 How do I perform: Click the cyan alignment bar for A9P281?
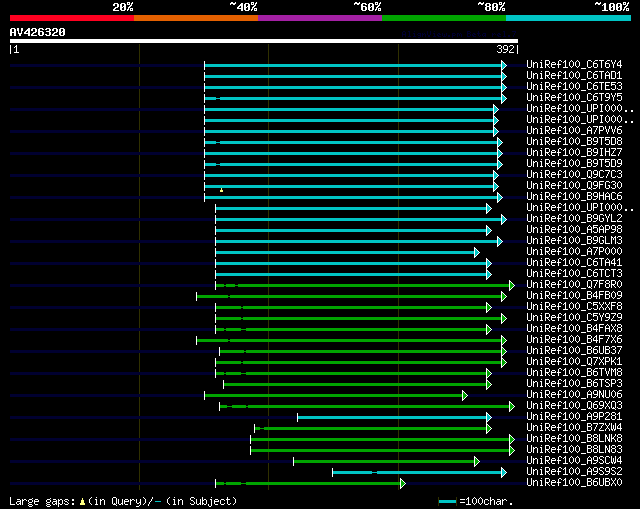[x=392, y=418]
